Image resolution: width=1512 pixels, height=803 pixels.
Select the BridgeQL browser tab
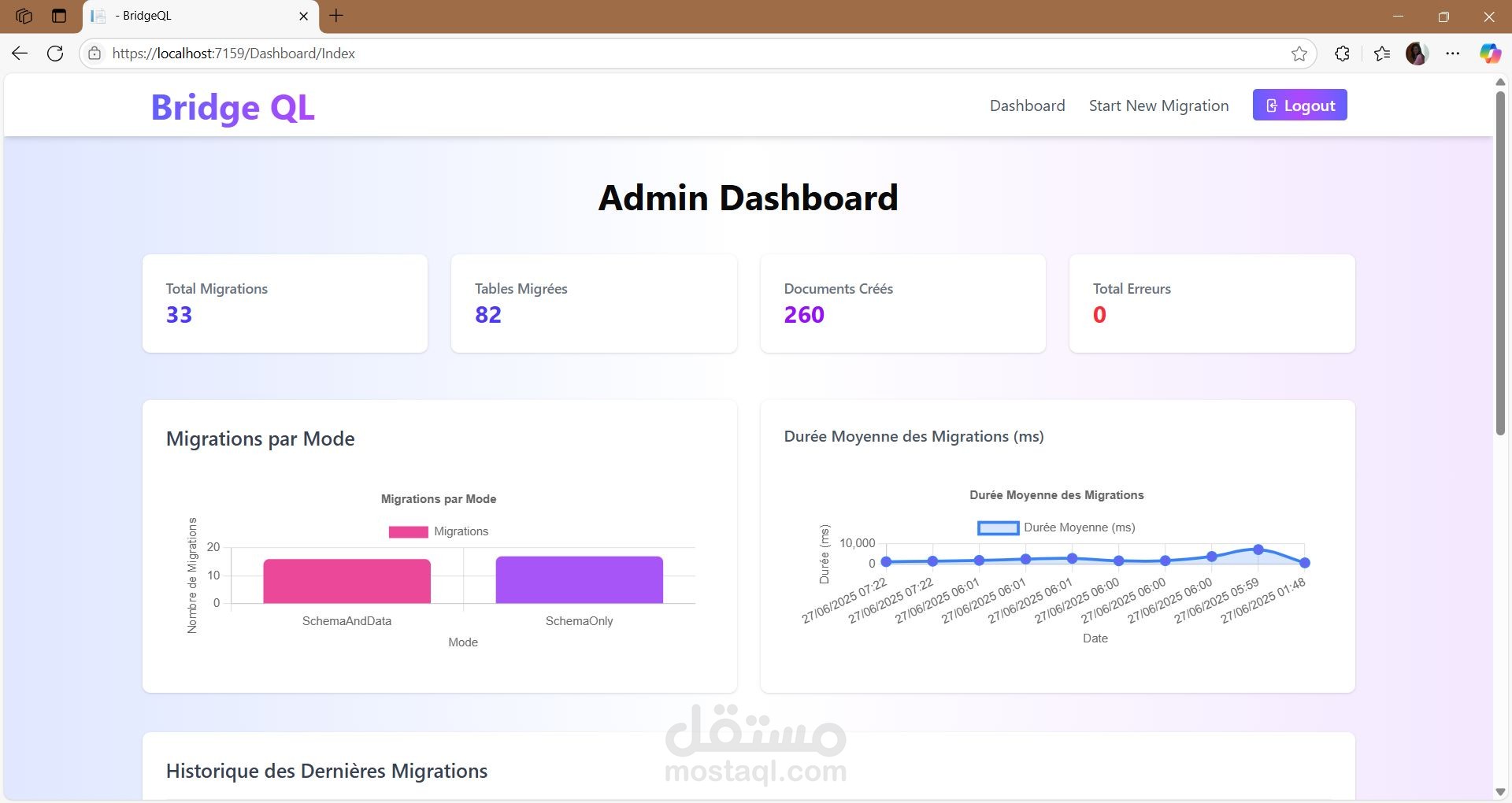201,17
